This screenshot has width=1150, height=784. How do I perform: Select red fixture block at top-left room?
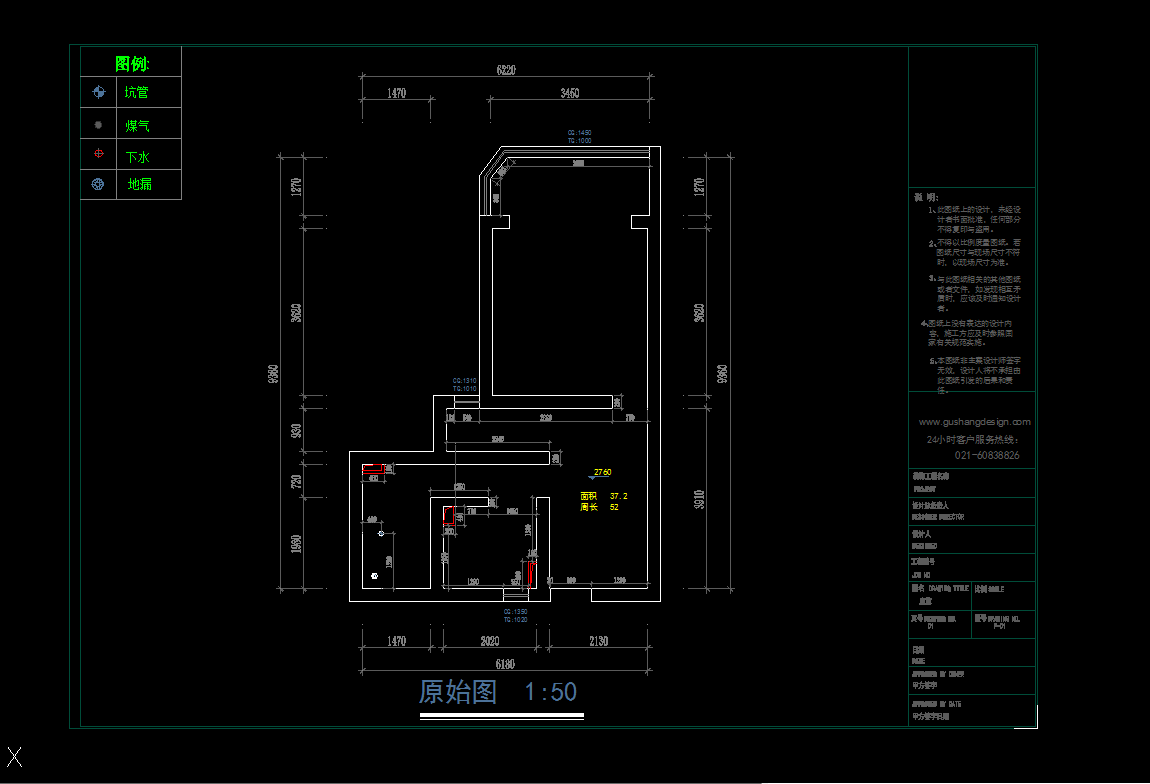[375, 467]
